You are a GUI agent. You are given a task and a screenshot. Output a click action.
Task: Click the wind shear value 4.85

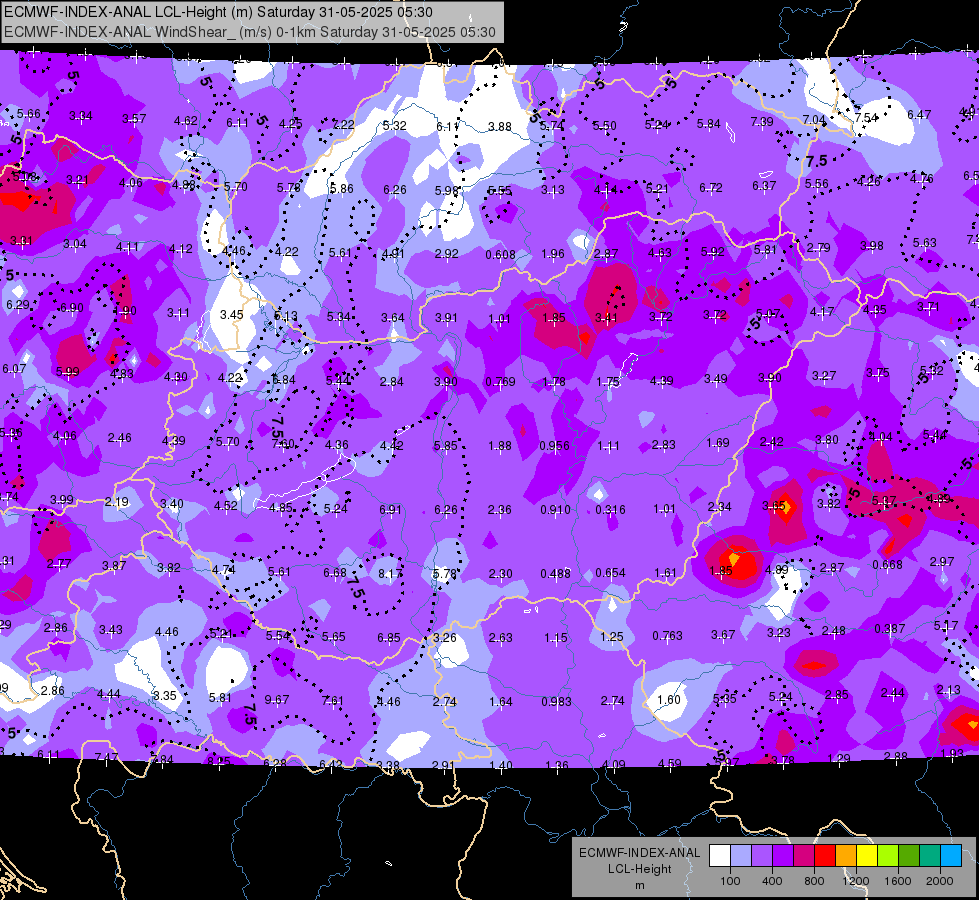tap(280, 508)
